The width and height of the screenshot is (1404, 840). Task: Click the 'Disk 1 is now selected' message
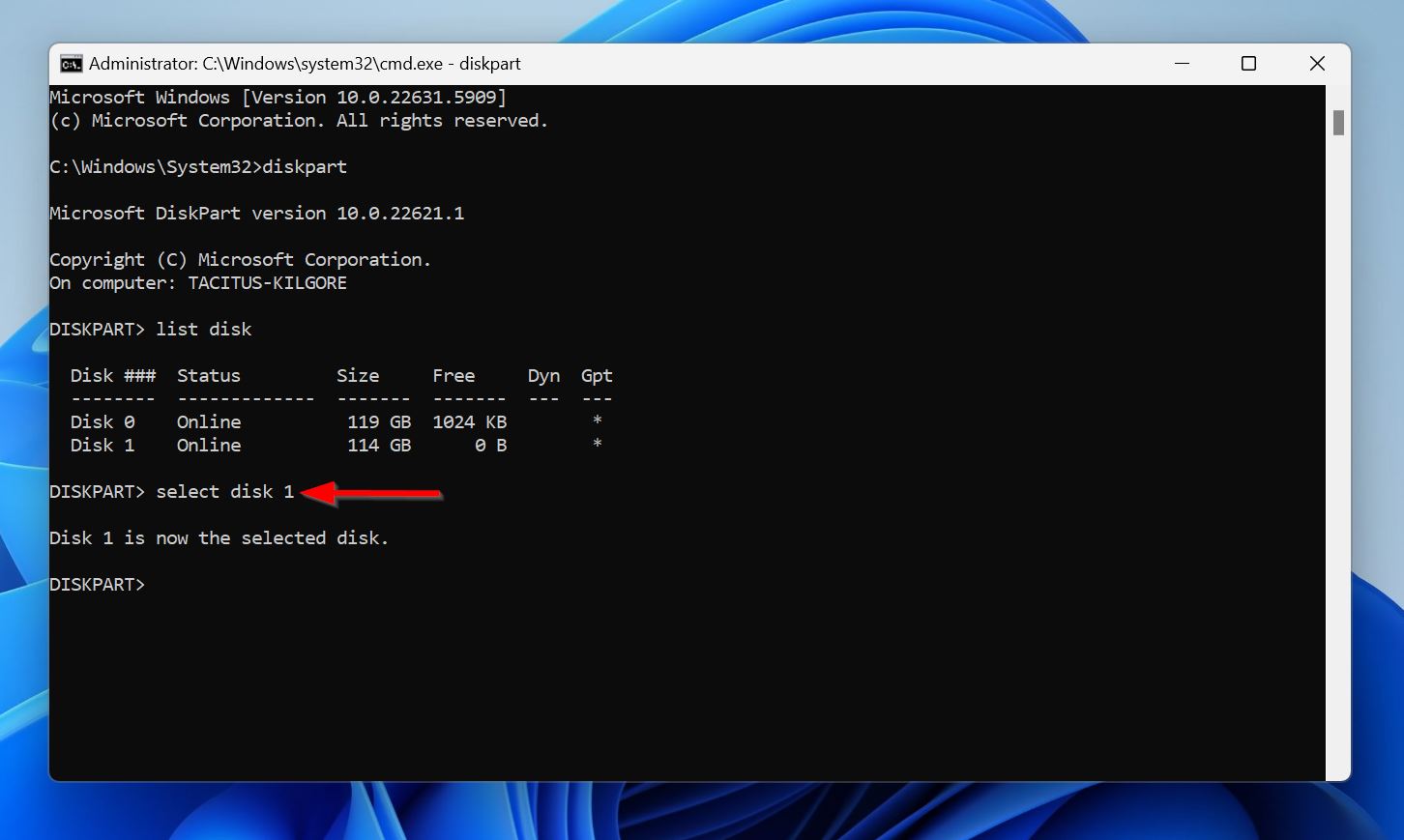tap(219, 537)
